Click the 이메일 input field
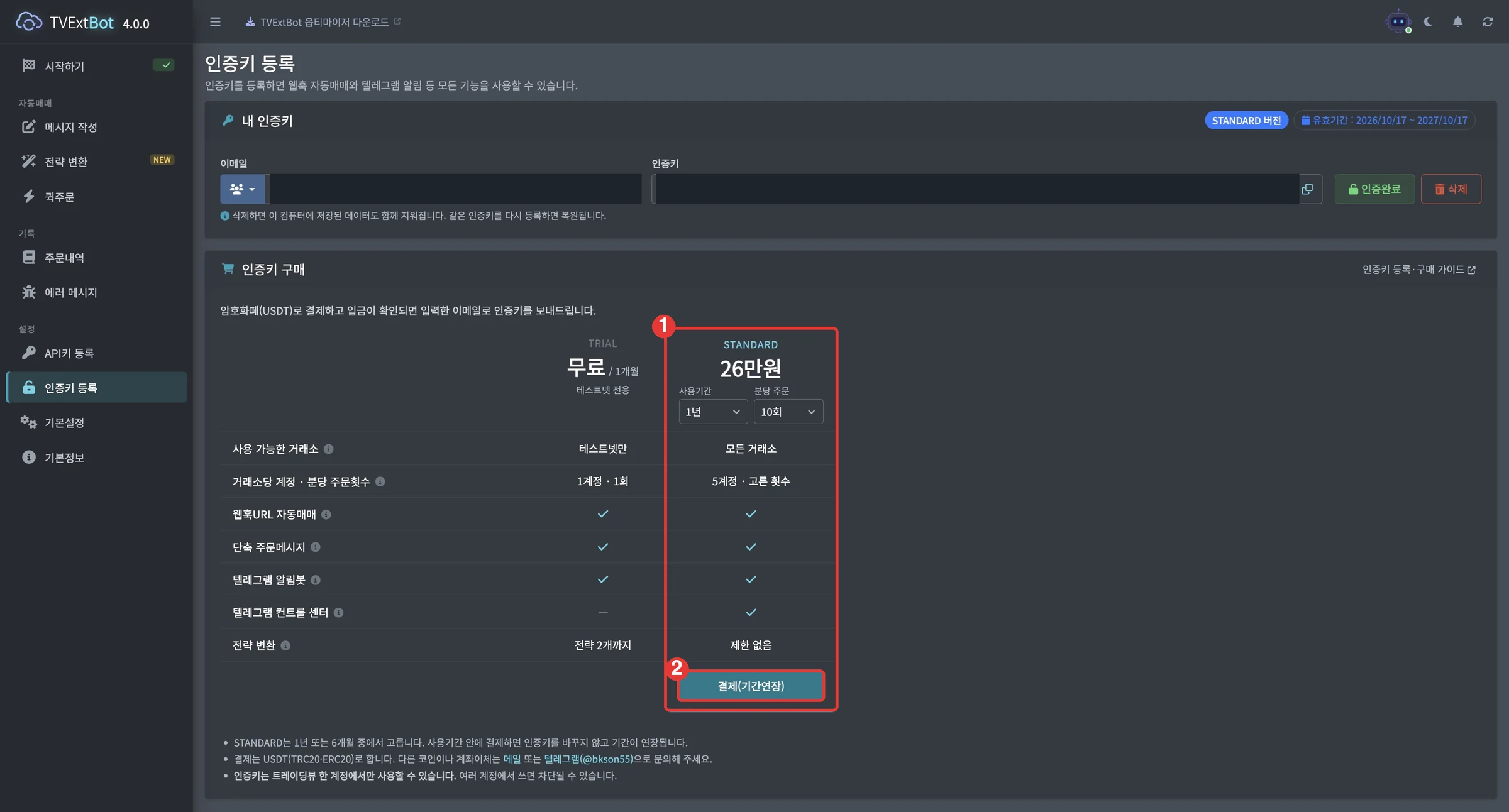This screenshot has height=812, width=1509. 456,189
